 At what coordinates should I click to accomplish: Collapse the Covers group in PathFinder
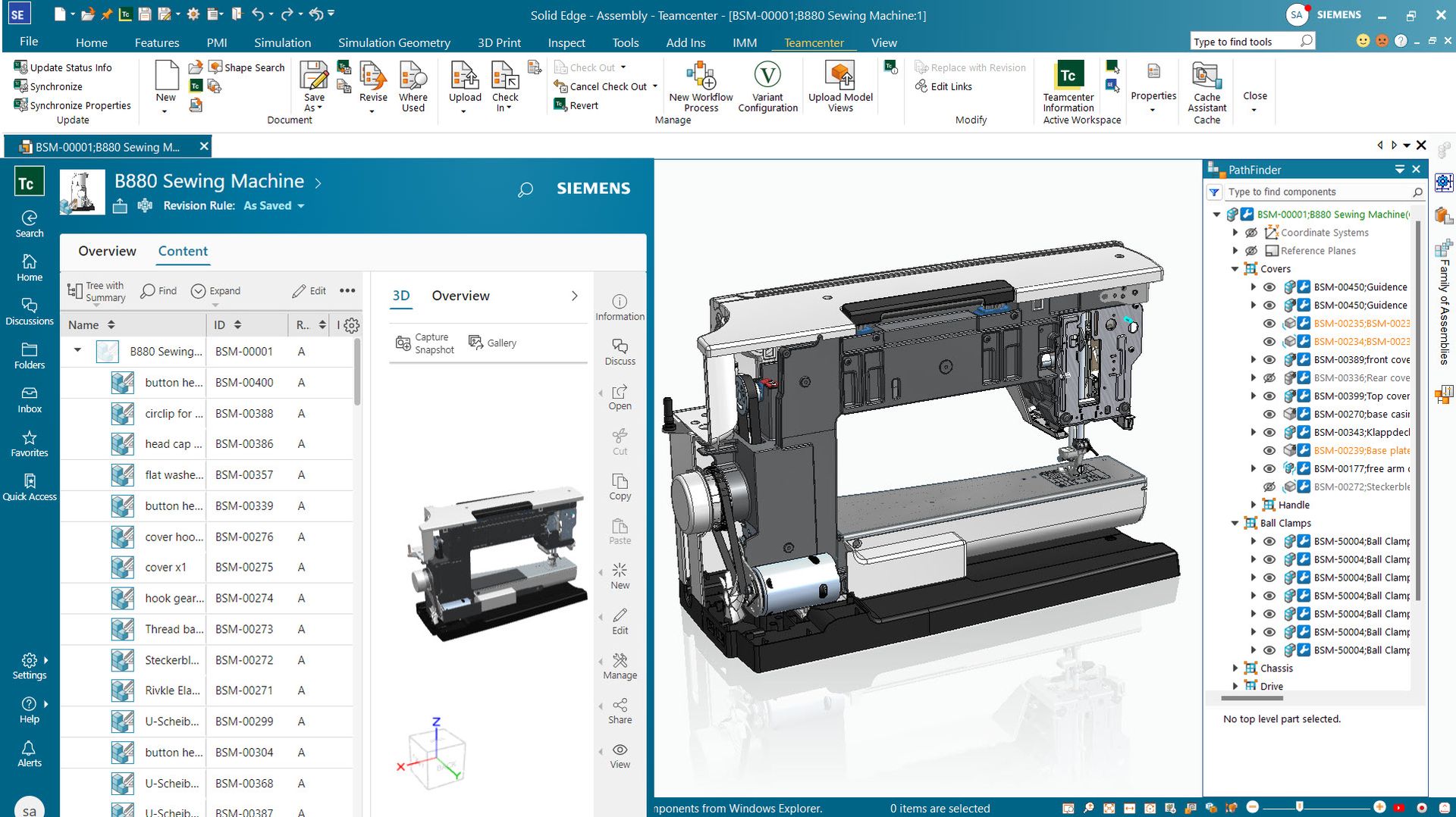tap(1235, 268)
